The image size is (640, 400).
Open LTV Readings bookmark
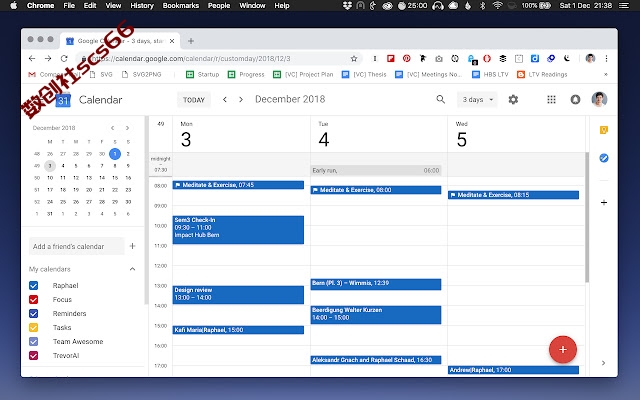pyautogui.click(x=542, y=74)
